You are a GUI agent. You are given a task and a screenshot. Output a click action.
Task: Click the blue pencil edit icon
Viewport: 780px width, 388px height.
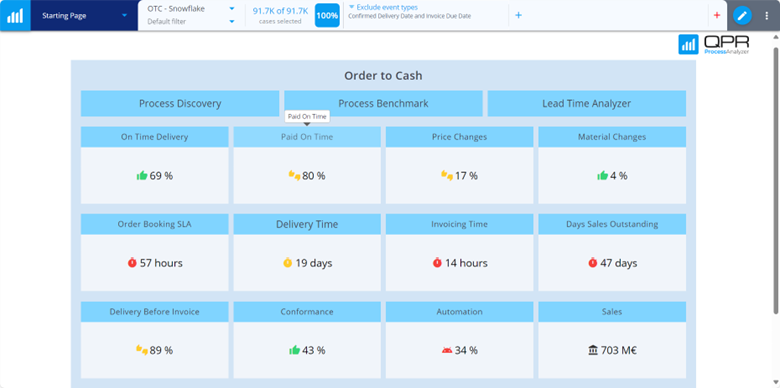(742, 15)
